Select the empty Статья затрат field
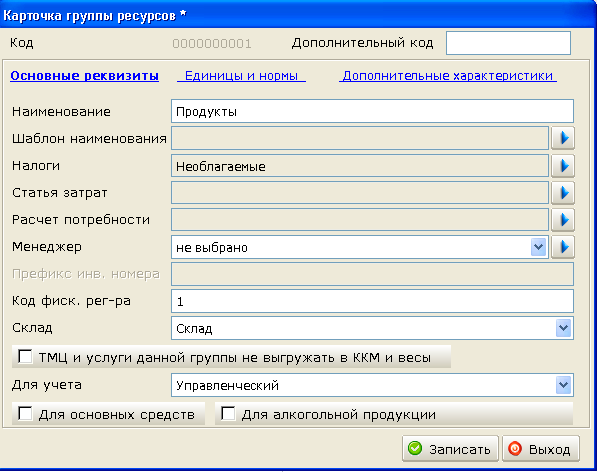Image resolution: width=597 pixels, height=472 pixels. point(360,193)
